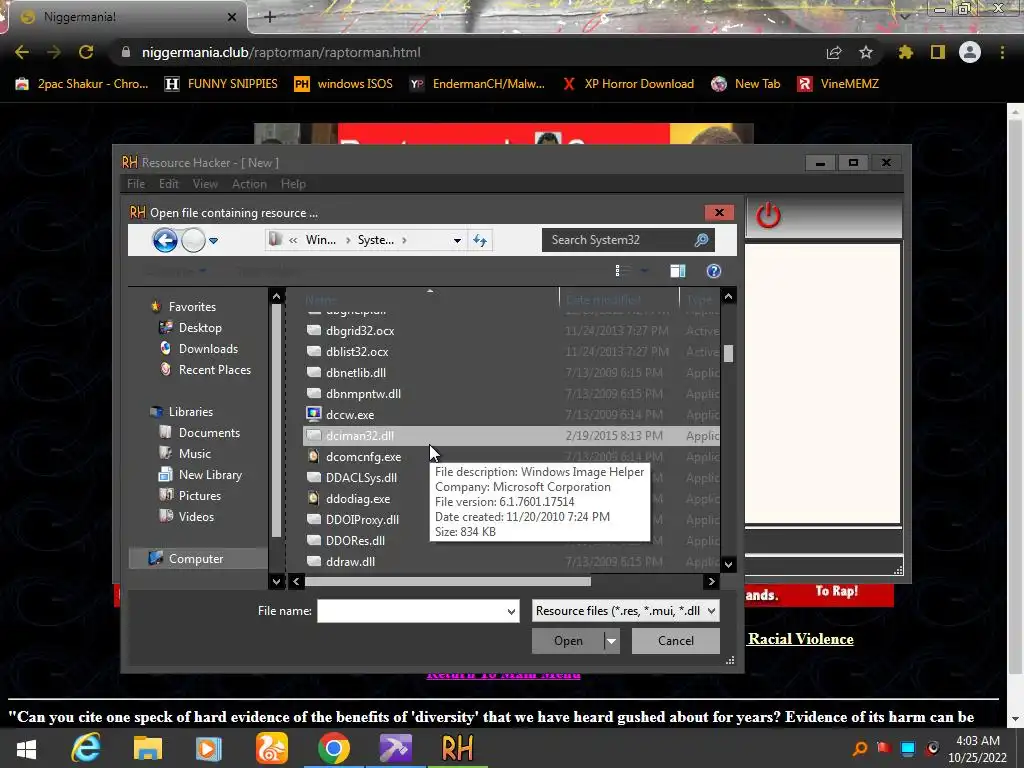Select the file dbnmpntw.dll

[x=363, y=394]
